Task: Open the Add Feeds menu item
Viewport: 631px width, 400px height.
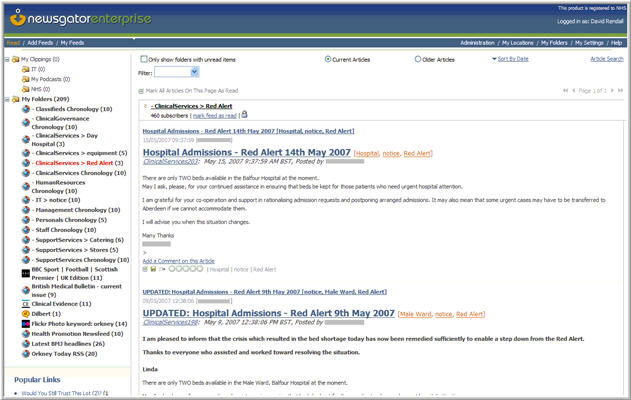Action: point(40,43)
